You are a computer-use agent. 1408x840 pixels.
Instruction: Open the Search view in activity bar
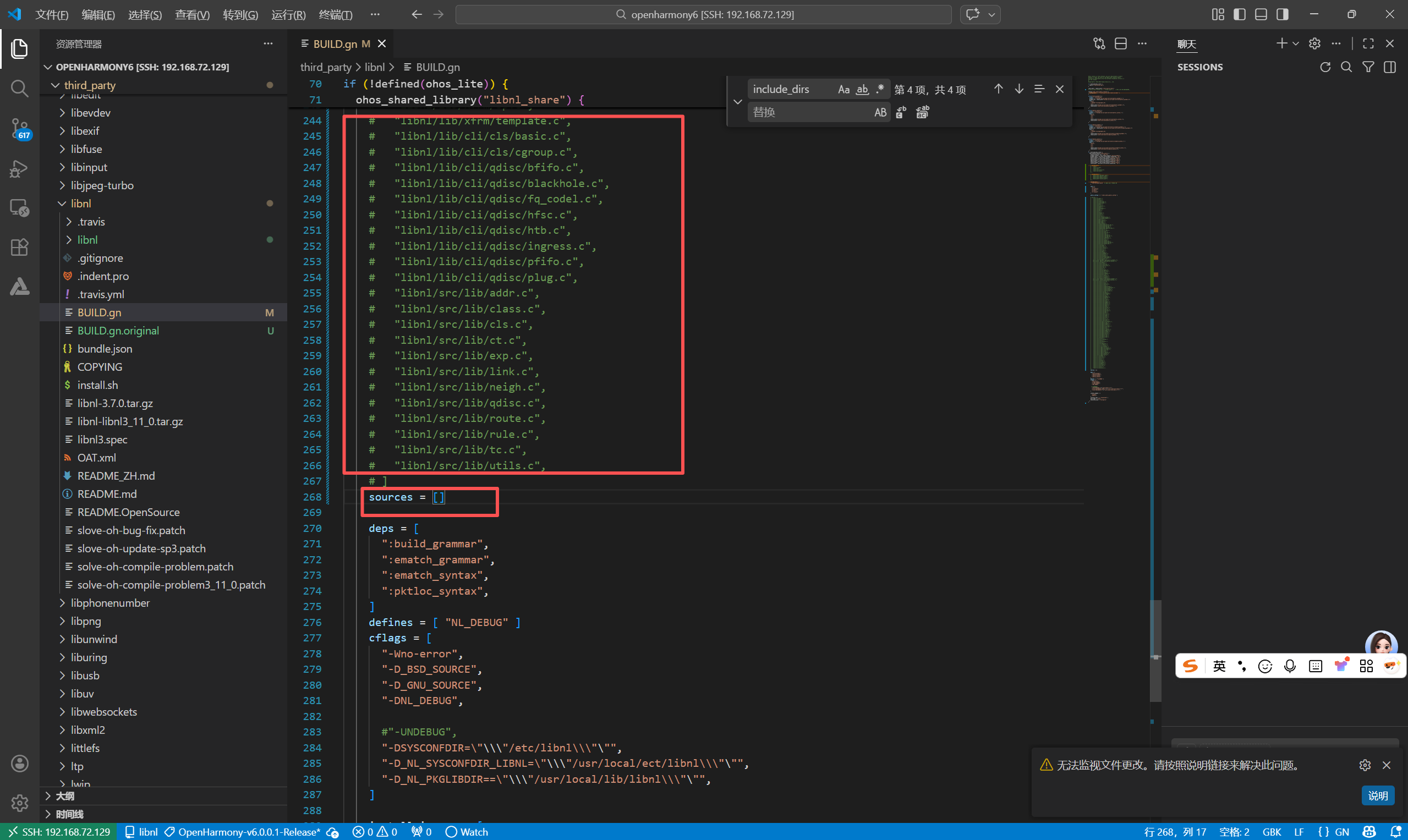(x=19, y=89)
